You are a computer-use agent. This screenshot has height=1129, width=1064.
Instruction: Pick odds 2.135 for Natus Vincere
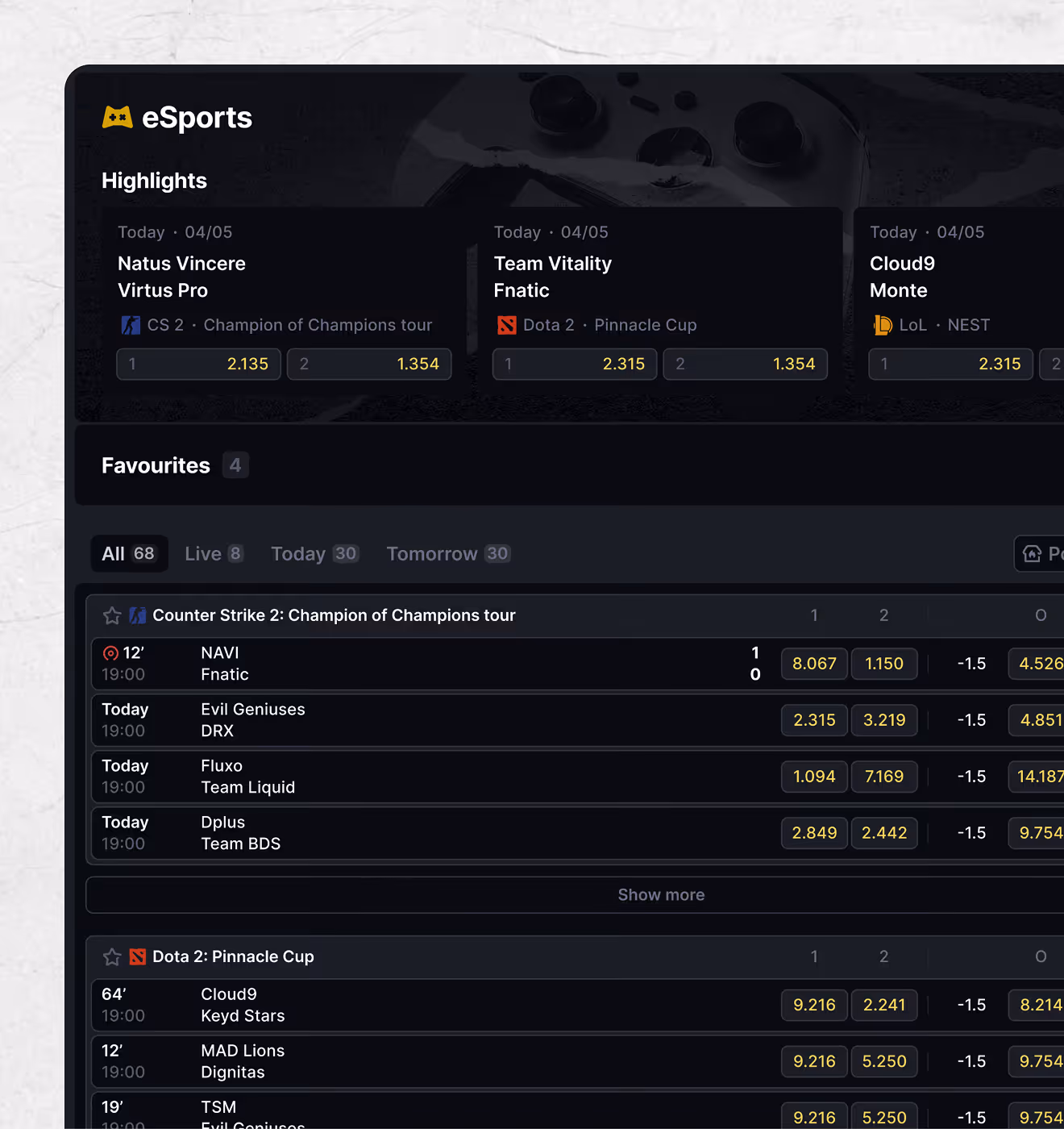point(198,365)
